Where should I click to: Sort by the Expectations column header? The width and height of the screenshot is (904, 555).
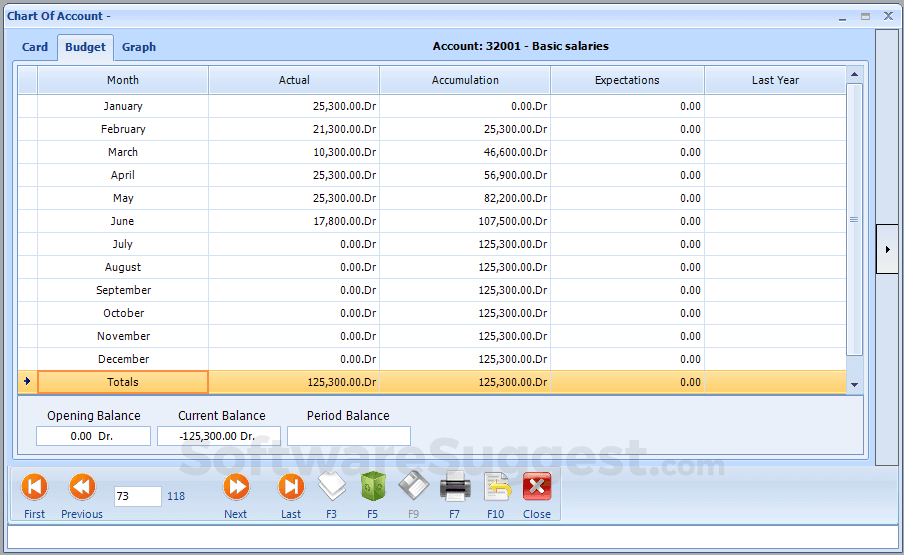click(x=627, y=80)
